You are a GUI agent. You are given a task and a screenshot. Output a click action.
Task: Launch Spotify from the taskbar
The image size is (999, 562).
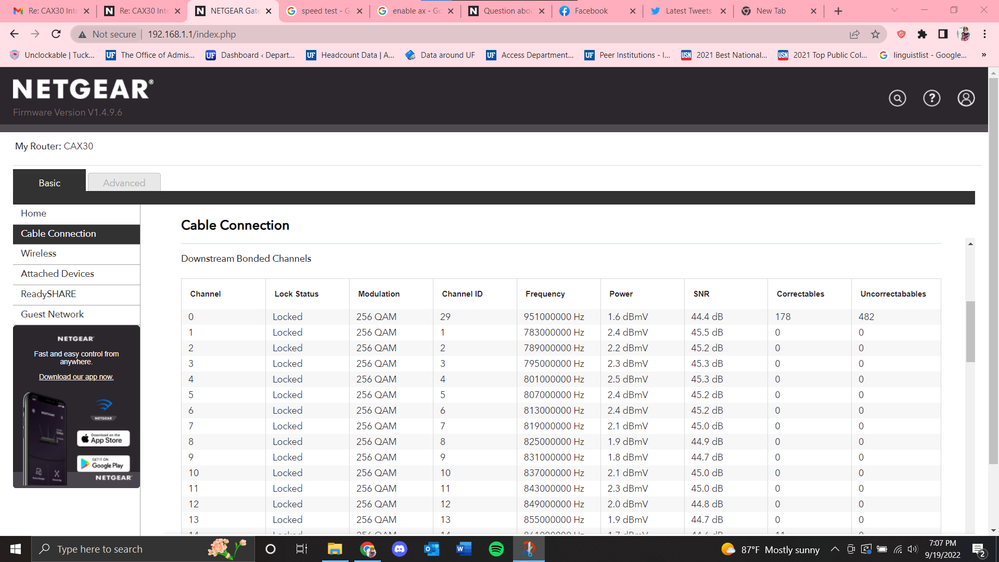coord(496,549)
